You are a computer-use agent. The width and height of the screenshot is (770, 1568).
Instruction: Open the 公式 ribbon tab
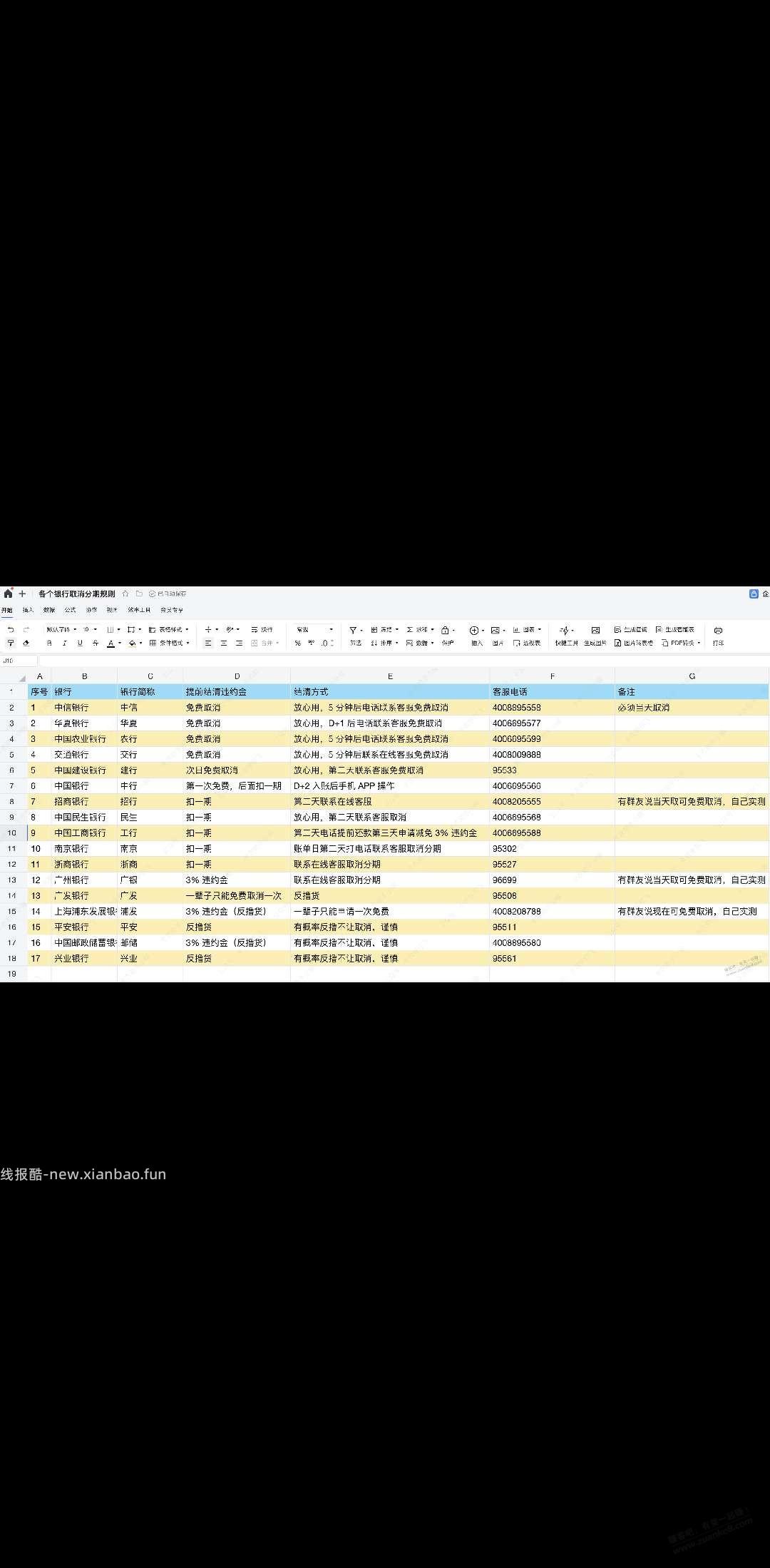[70, 610]
